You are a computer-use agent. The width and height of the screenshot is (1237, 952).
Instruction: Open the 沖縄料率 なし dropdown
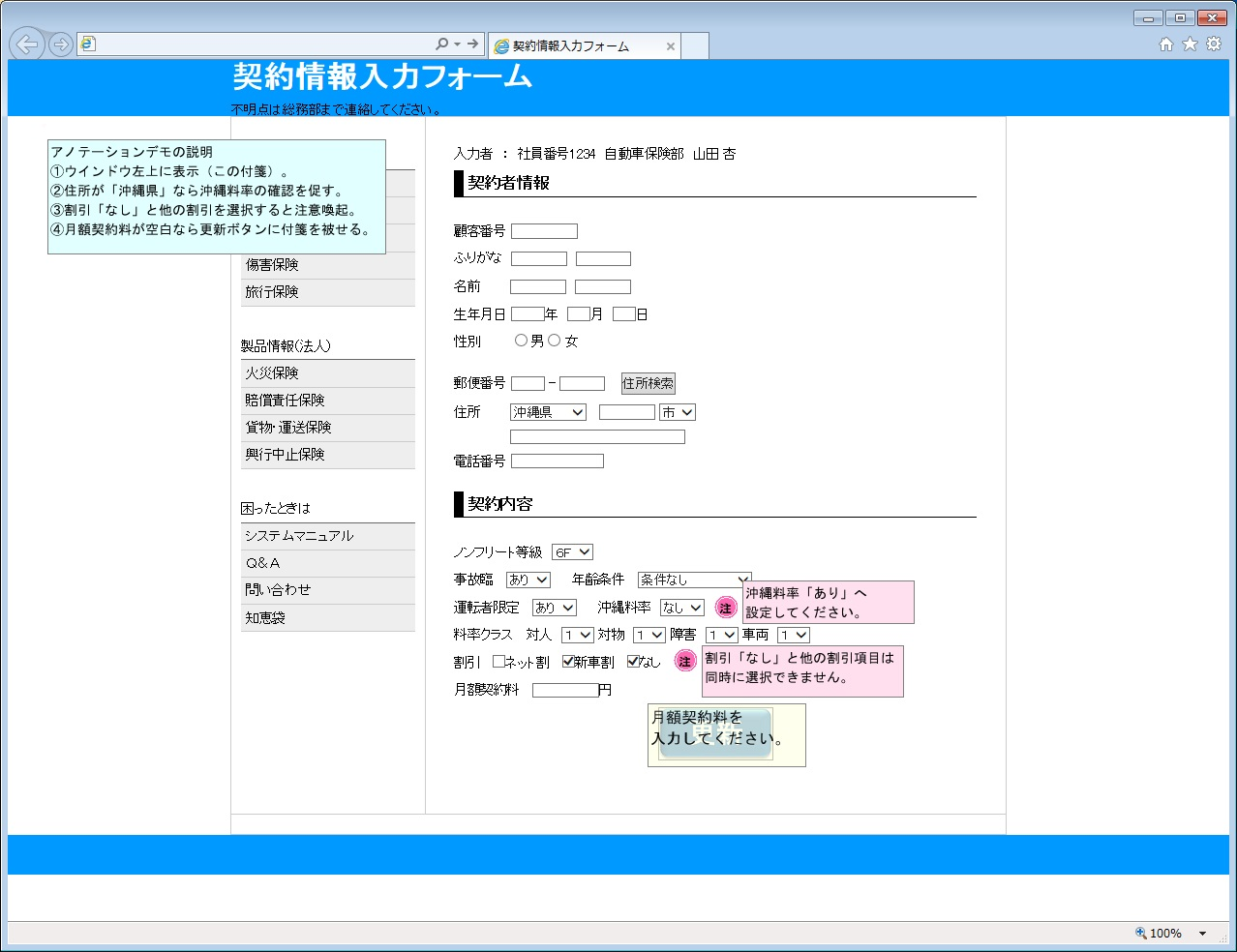[682, 608]
